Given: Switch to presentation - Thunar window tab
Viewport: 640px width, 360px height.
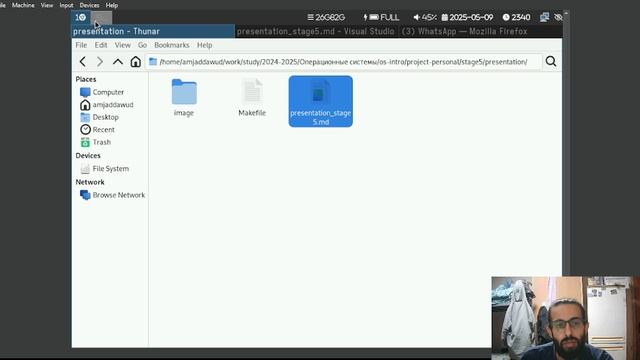Looking at the screenshot, I should pyautogui.click(x=153, y=31).
